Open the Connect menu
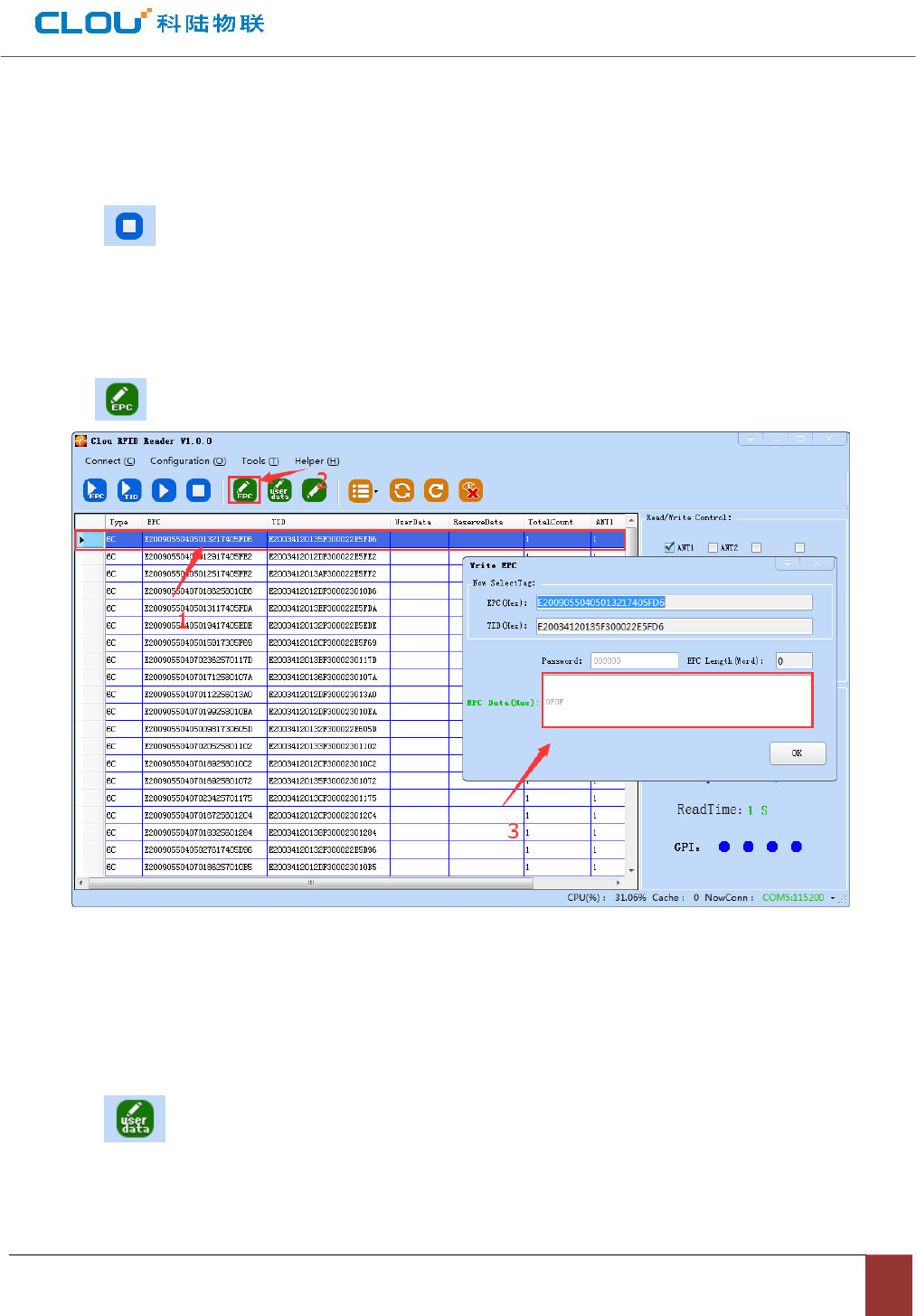The height and width of the screenshot is (1316, 916). click(x=109, y=461)
